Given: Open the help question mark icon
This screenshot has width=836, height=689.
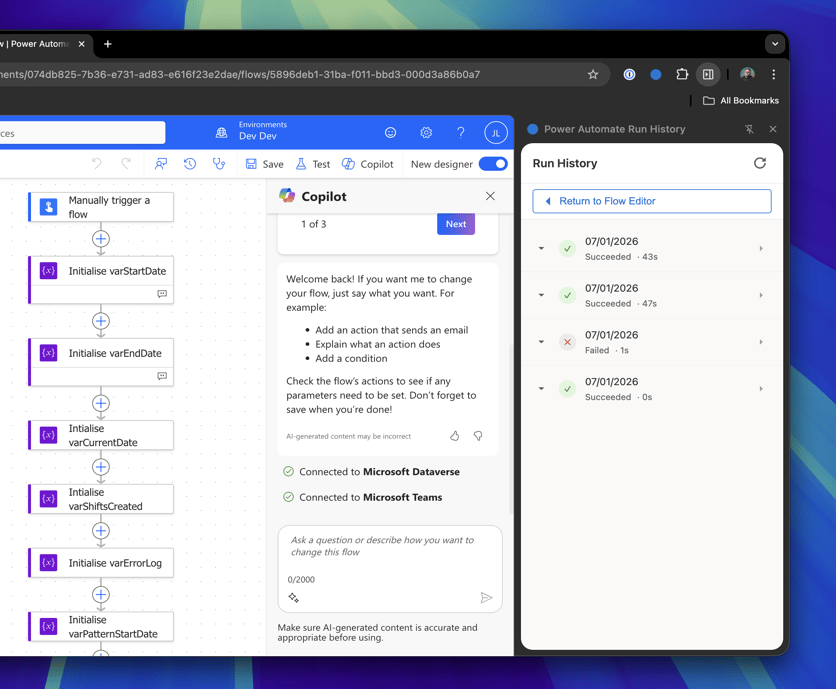Looking at the screenshot, I should (461, 132).
